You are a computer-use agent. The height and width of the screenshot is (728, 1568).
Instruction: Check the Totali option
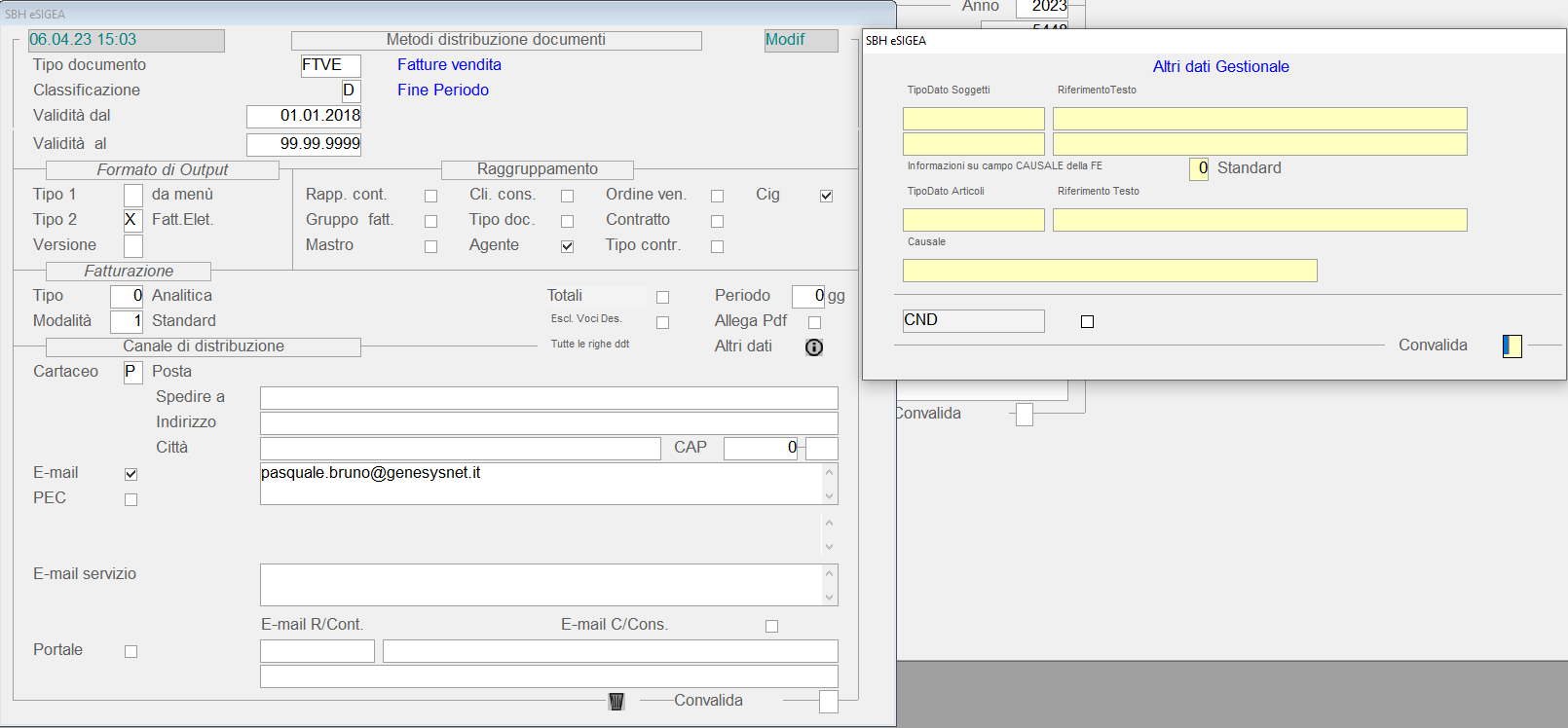click(662, 297)
